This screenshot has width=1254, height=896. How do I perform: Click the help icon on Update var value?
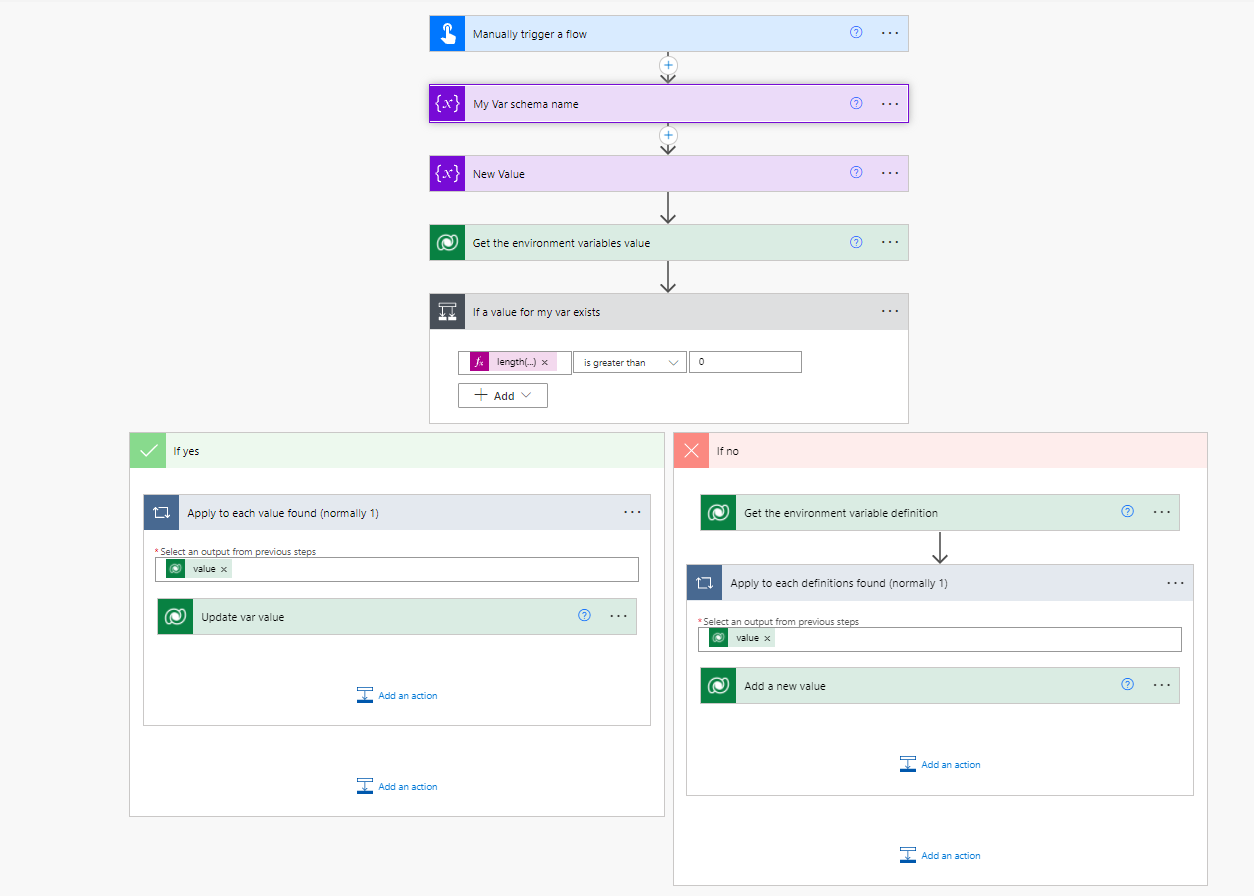[x=585, y=616]
